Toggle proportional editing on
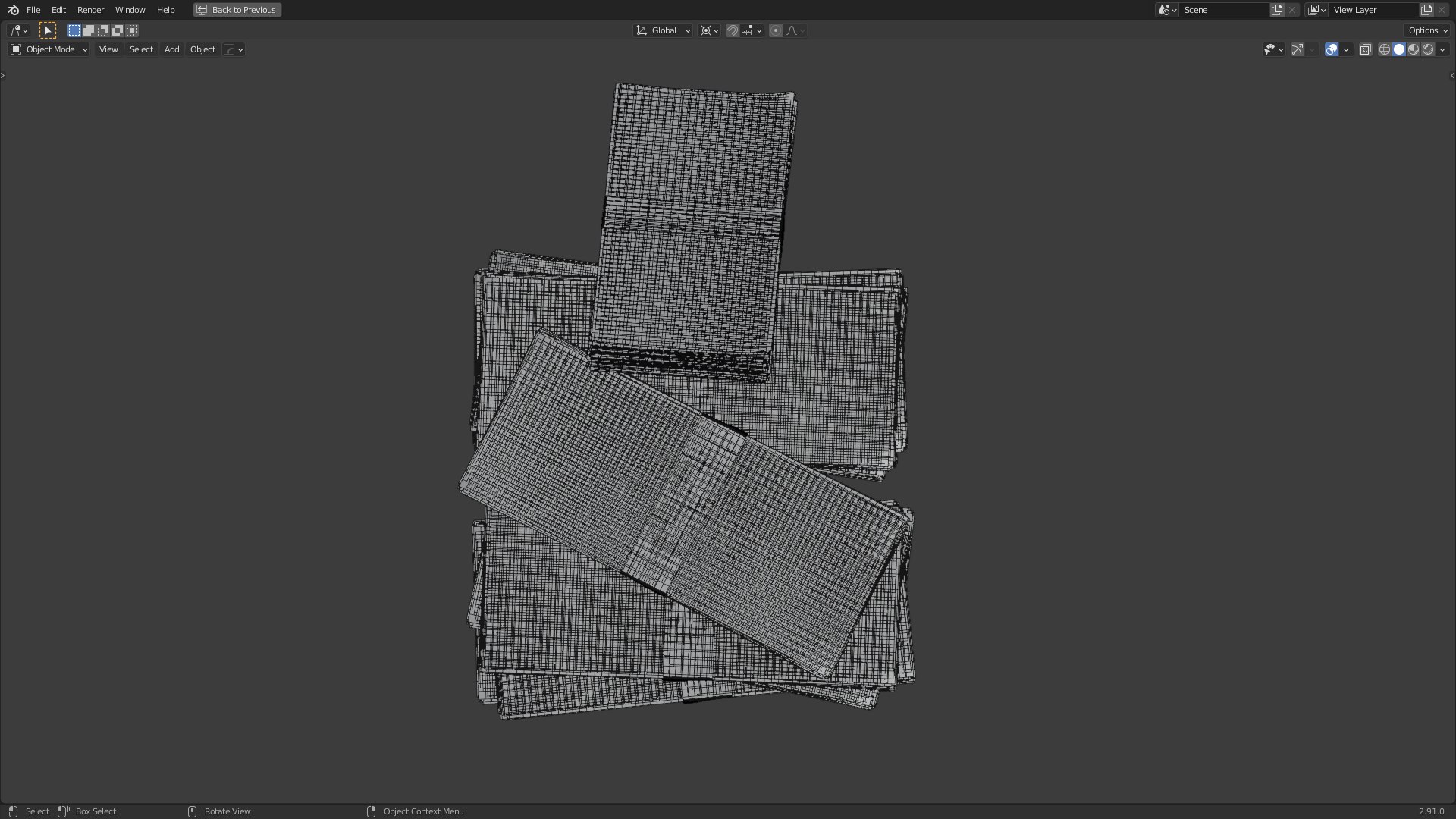This screenshot has width=1456, height=819. coord(775,30)
